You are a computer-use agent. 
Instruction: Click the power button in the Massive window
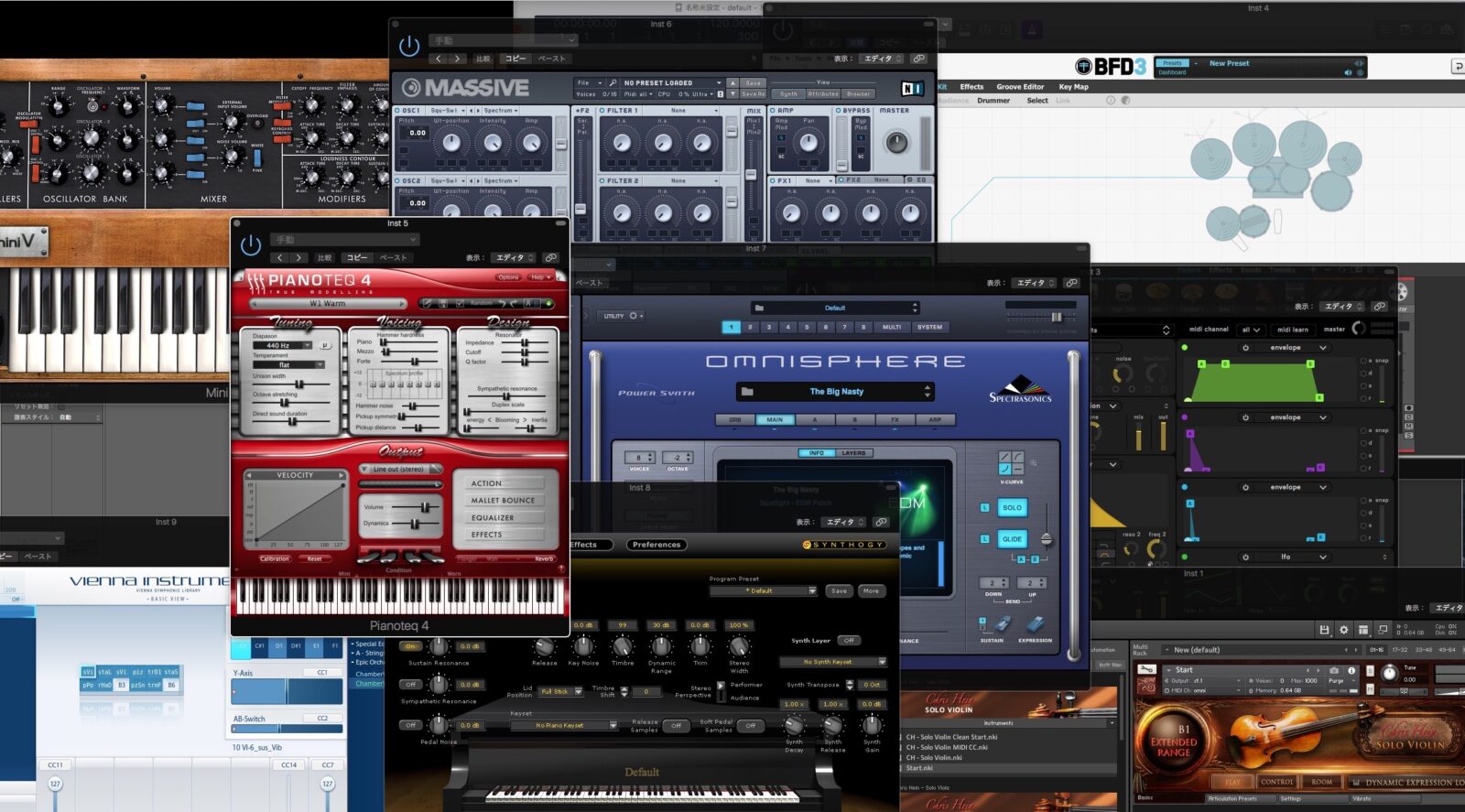click(409, 46)
